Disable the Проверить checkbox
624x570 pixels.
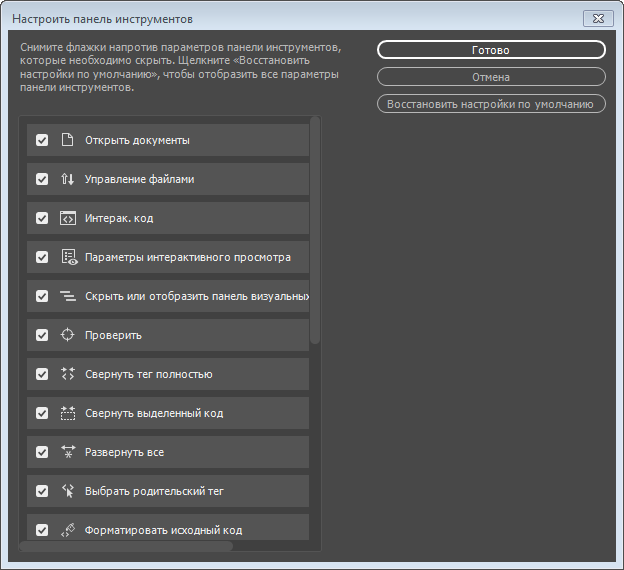[x=42, y=335]
